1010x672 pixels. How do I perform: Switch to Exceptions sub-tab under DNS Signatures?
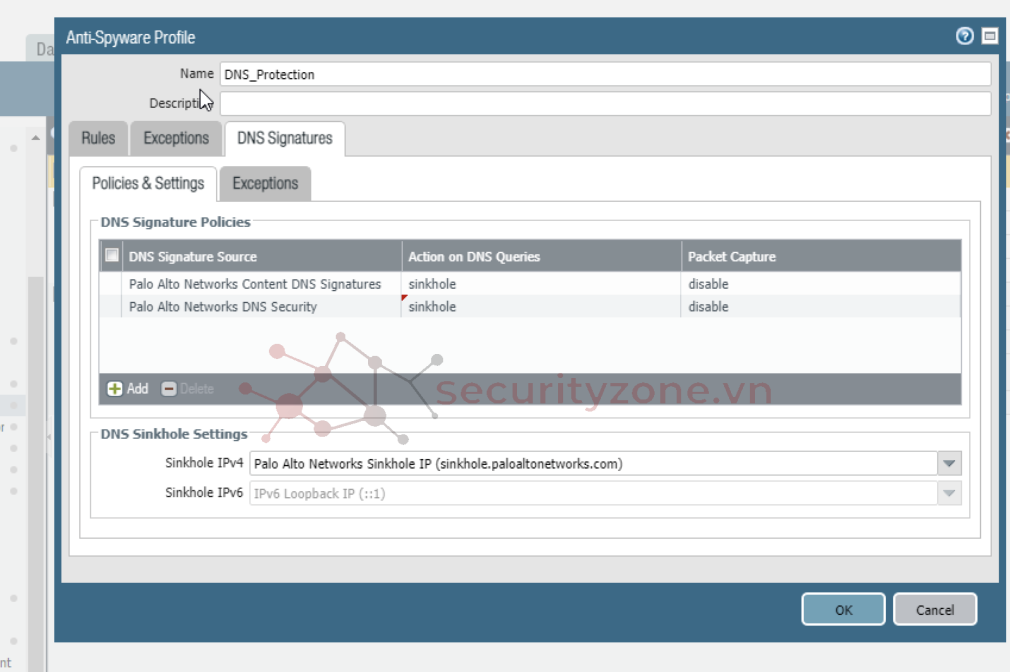click(265, 183)
